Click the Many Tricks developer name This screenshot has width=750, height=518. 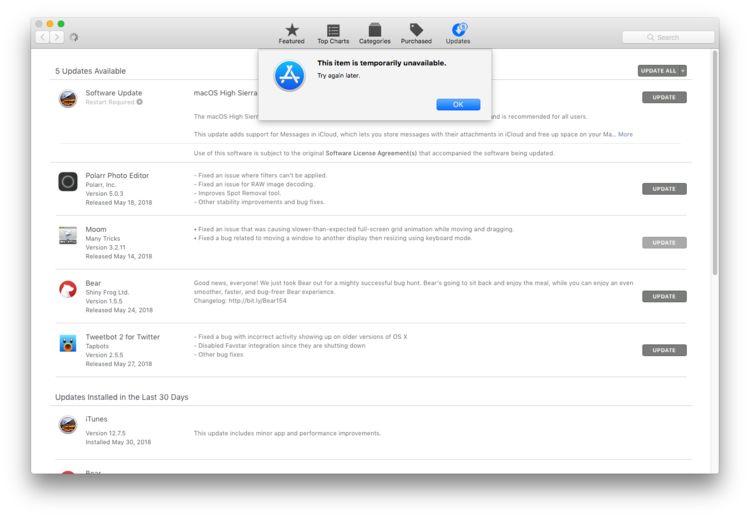[103, 238]
